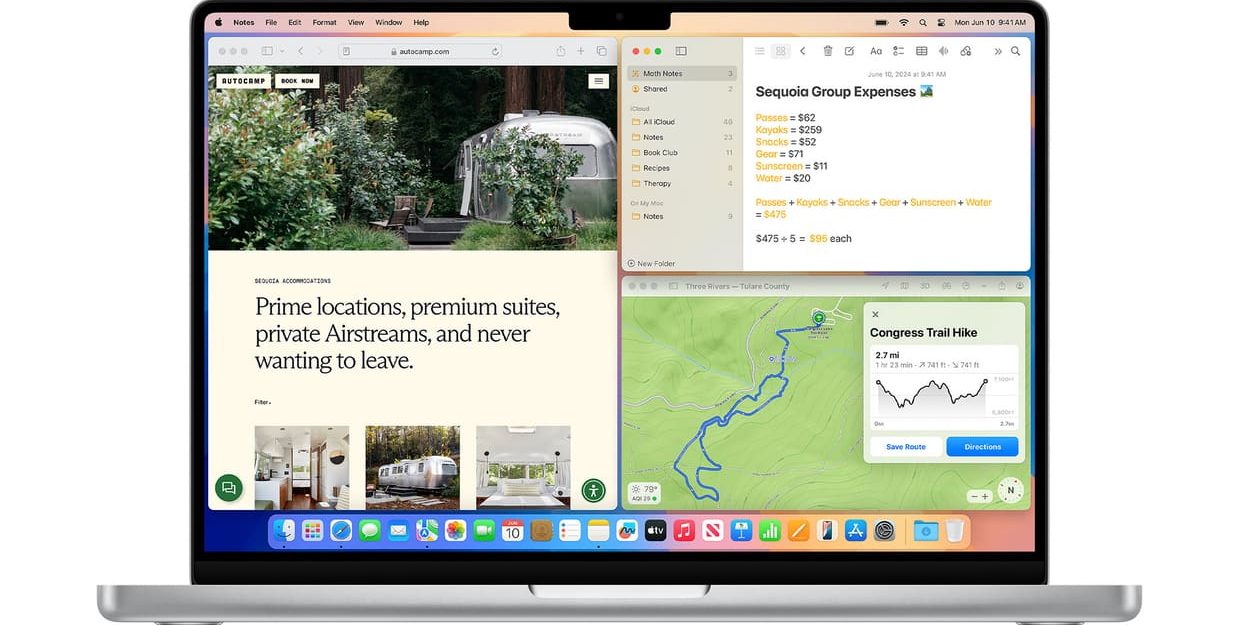
Task: Toggle 3D view in Maps
Action: (925, 286)
